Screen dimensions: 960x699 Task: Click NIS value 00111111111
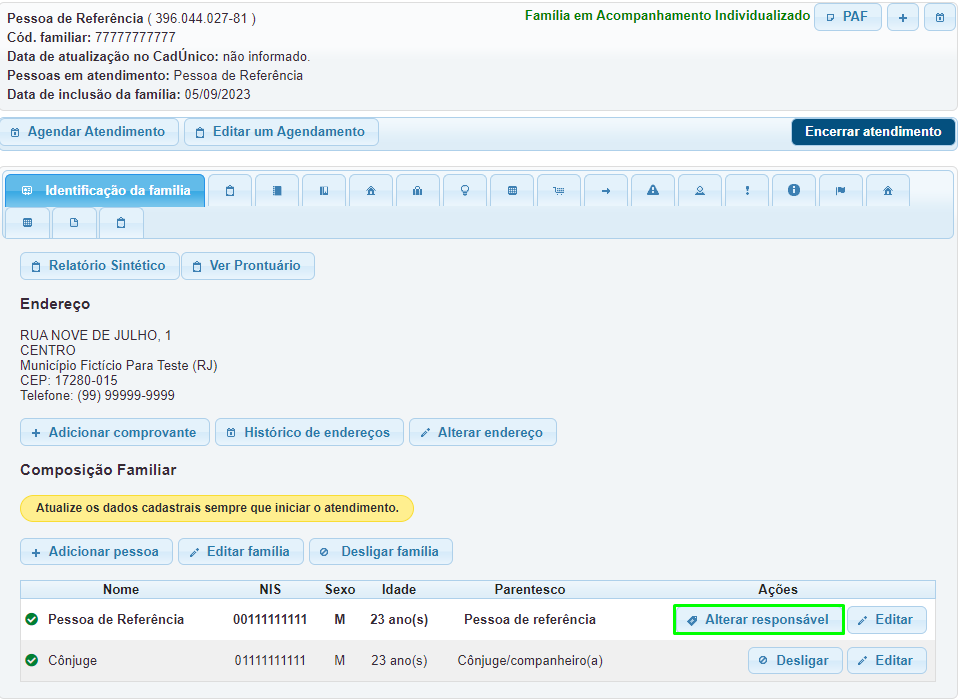point(270,619)
